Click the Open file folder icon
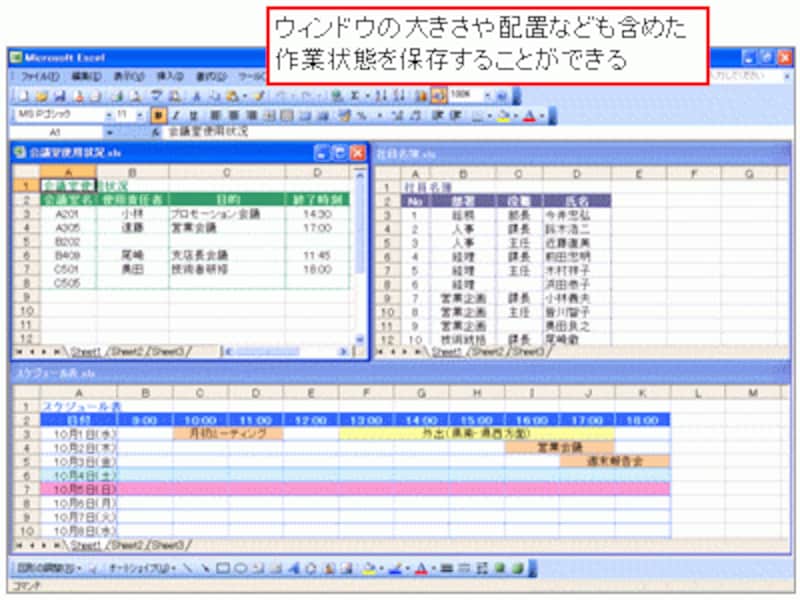Screen dimensions: 800x600 (x=42, y=95)
